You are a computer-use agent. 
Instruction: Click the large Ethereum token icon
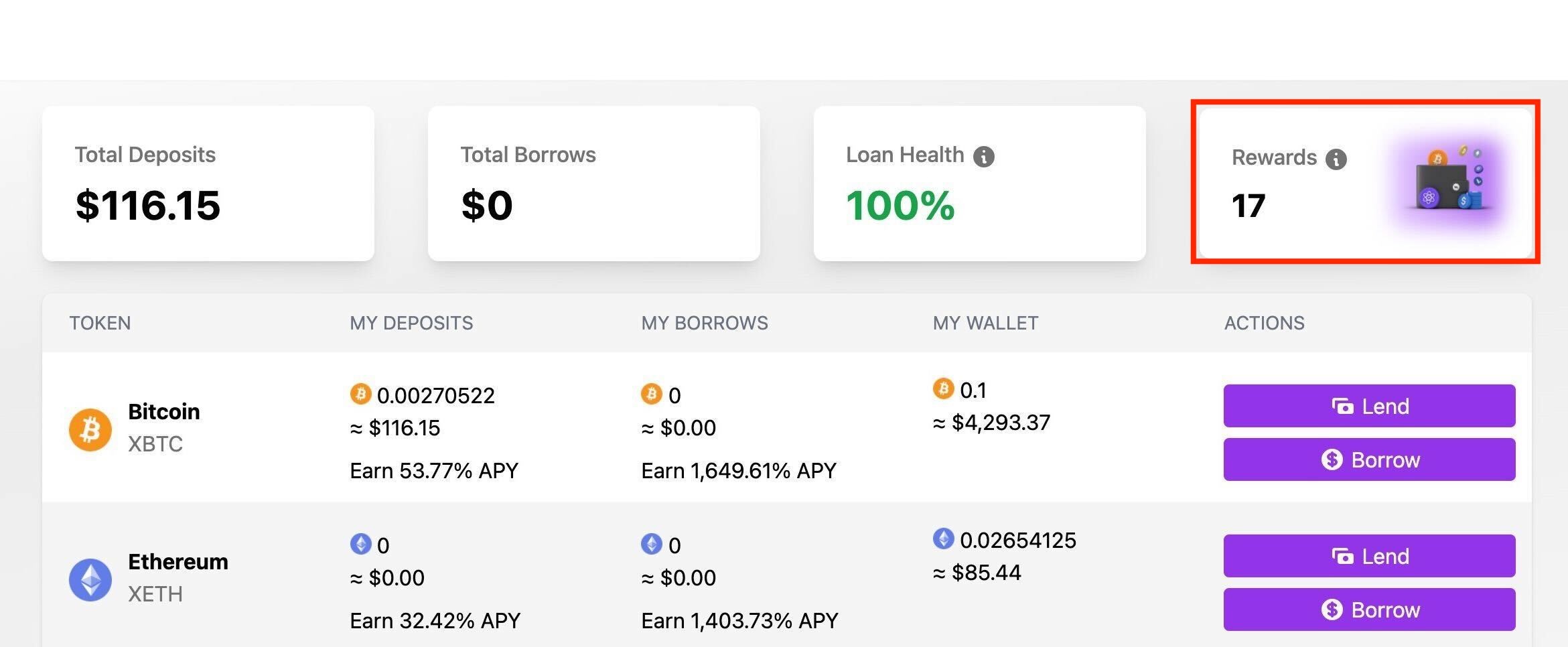coord(90,579)
